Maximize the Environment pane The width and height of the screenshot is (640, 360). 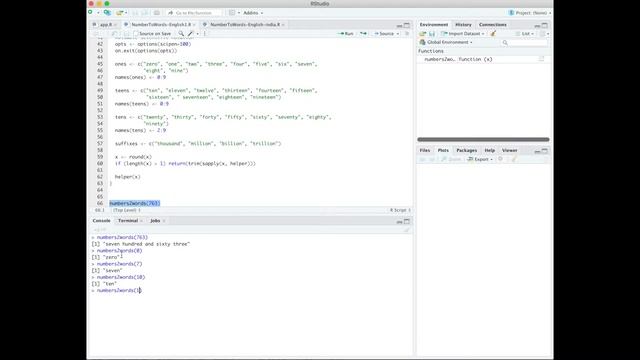545,25
